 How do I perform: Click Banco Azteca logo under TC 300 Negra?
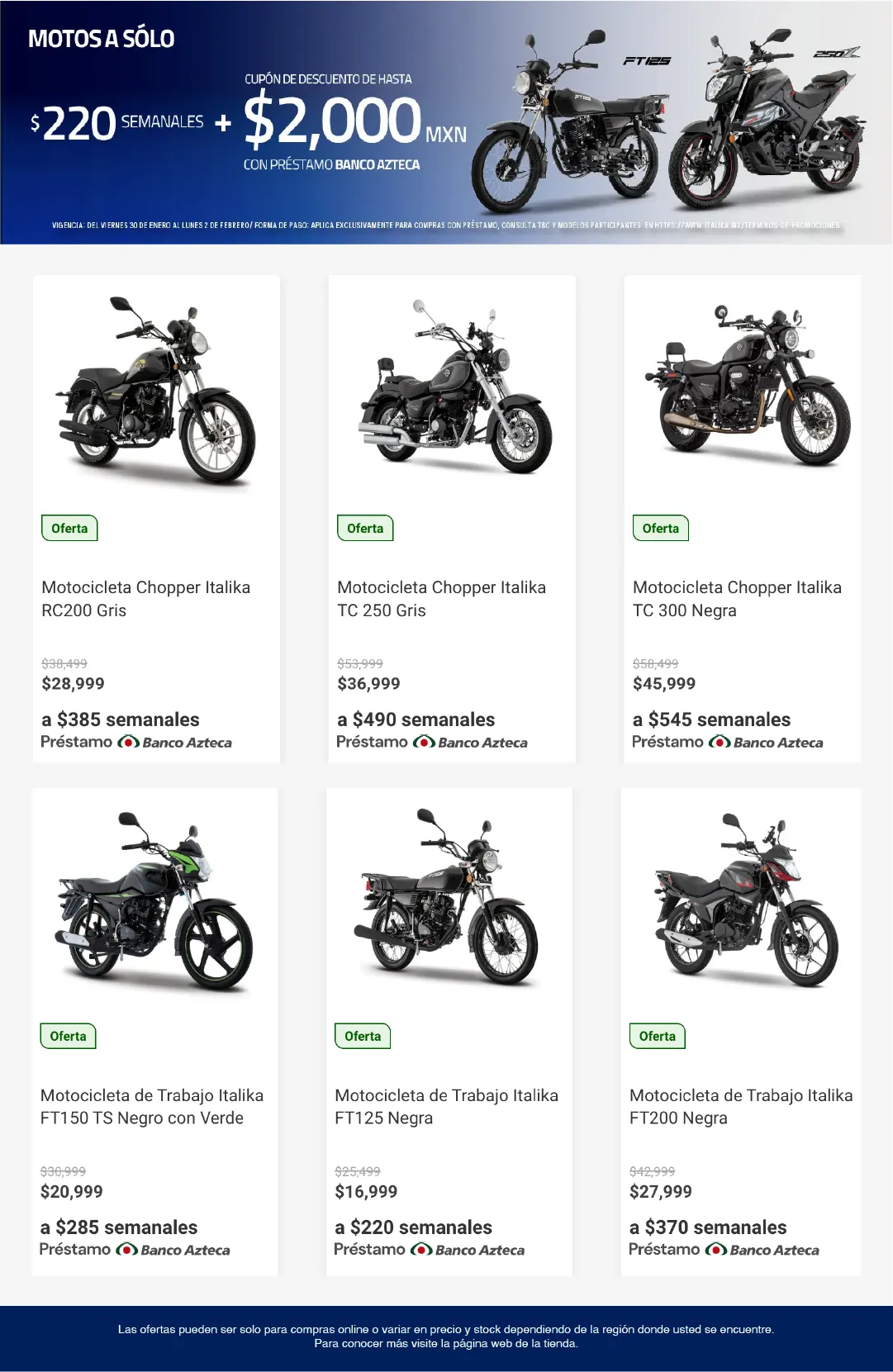tap(767, 743)
